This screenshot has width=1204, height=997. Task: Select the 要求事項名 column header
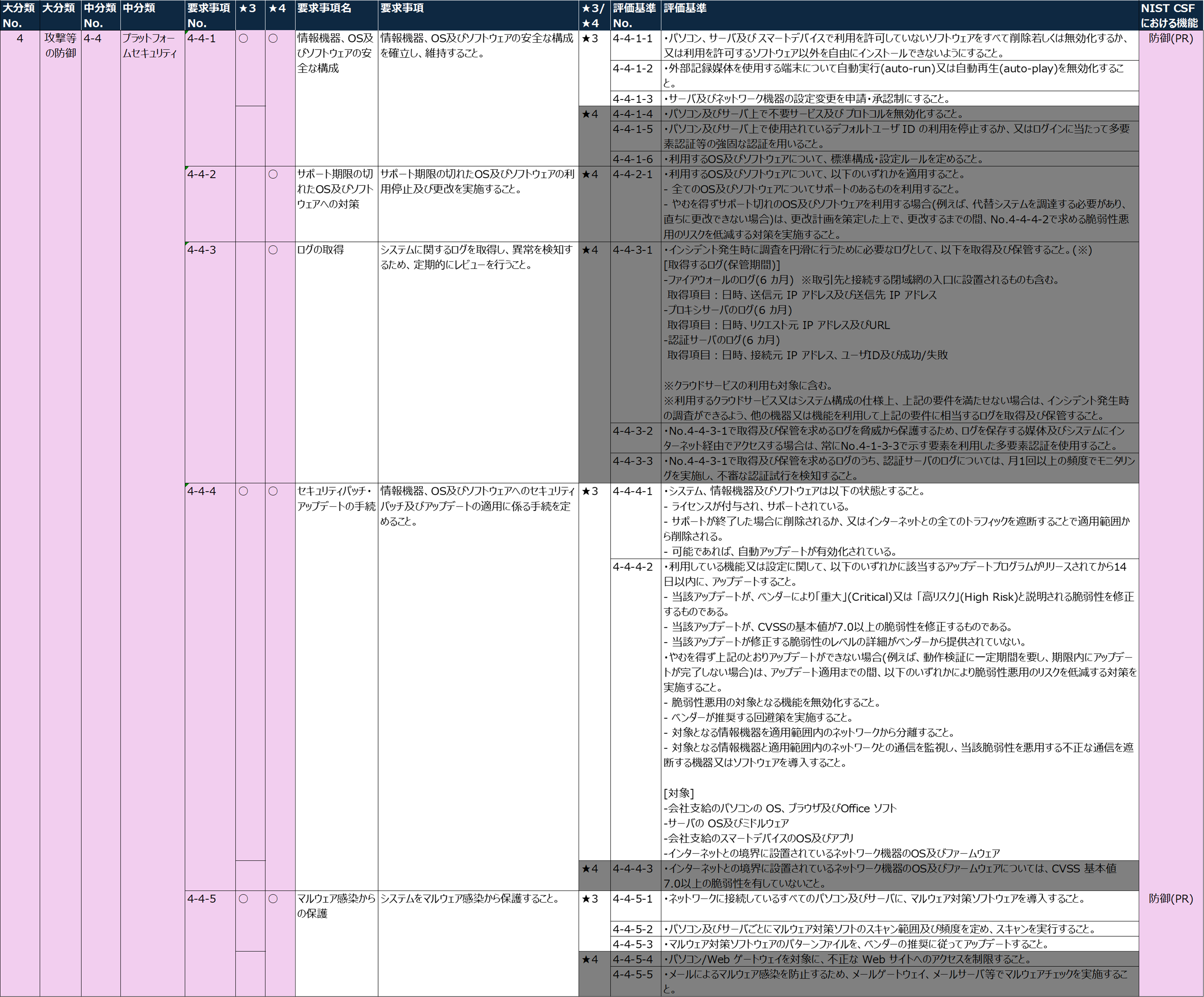point(337,15)
